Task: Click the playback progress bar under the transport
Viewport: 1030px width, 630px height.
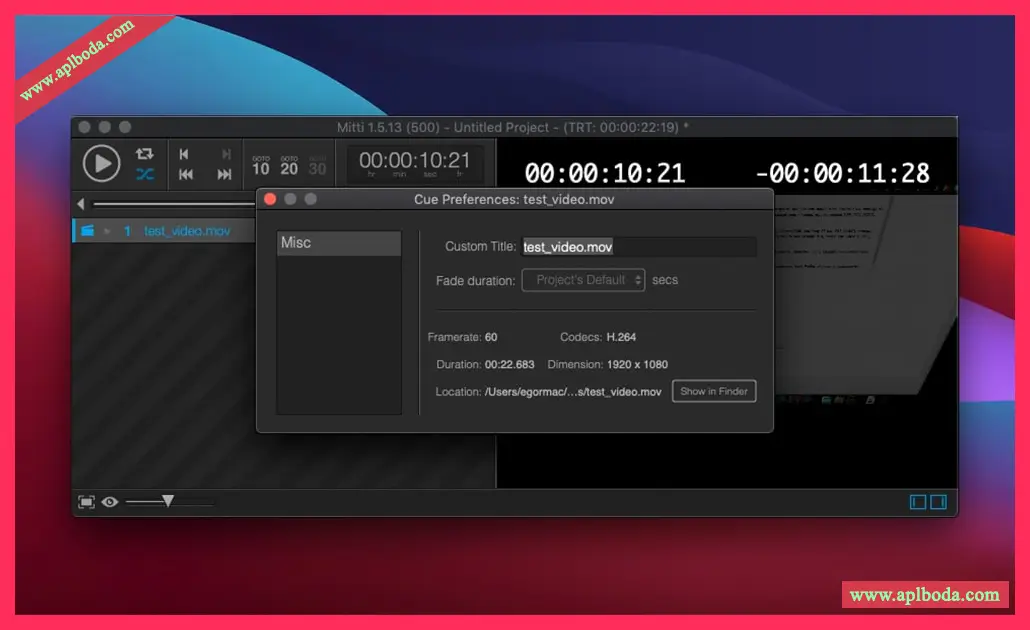Action: [x=174, y=204]
